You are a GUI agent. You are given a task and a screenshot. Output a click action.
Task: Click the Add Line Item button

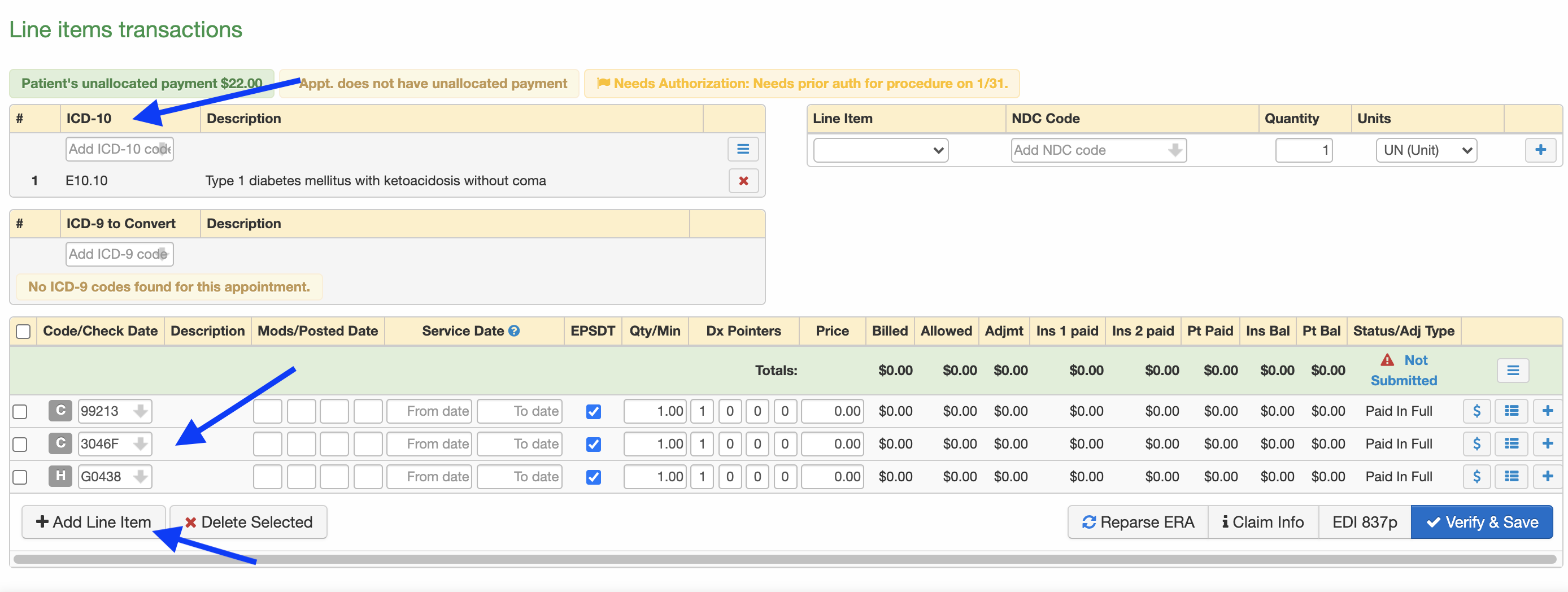tap(94, 522)
